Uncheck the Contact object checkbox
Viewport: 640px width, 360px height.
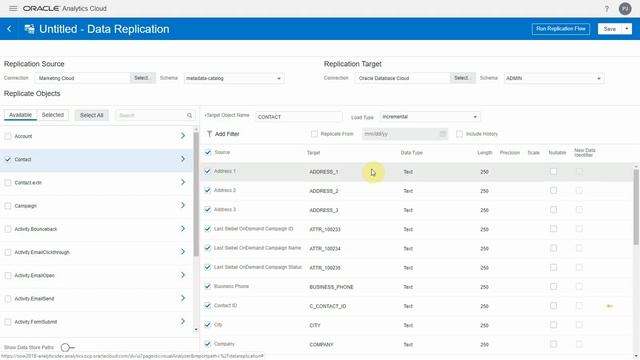pyautogui.click(x=8, y=160)
